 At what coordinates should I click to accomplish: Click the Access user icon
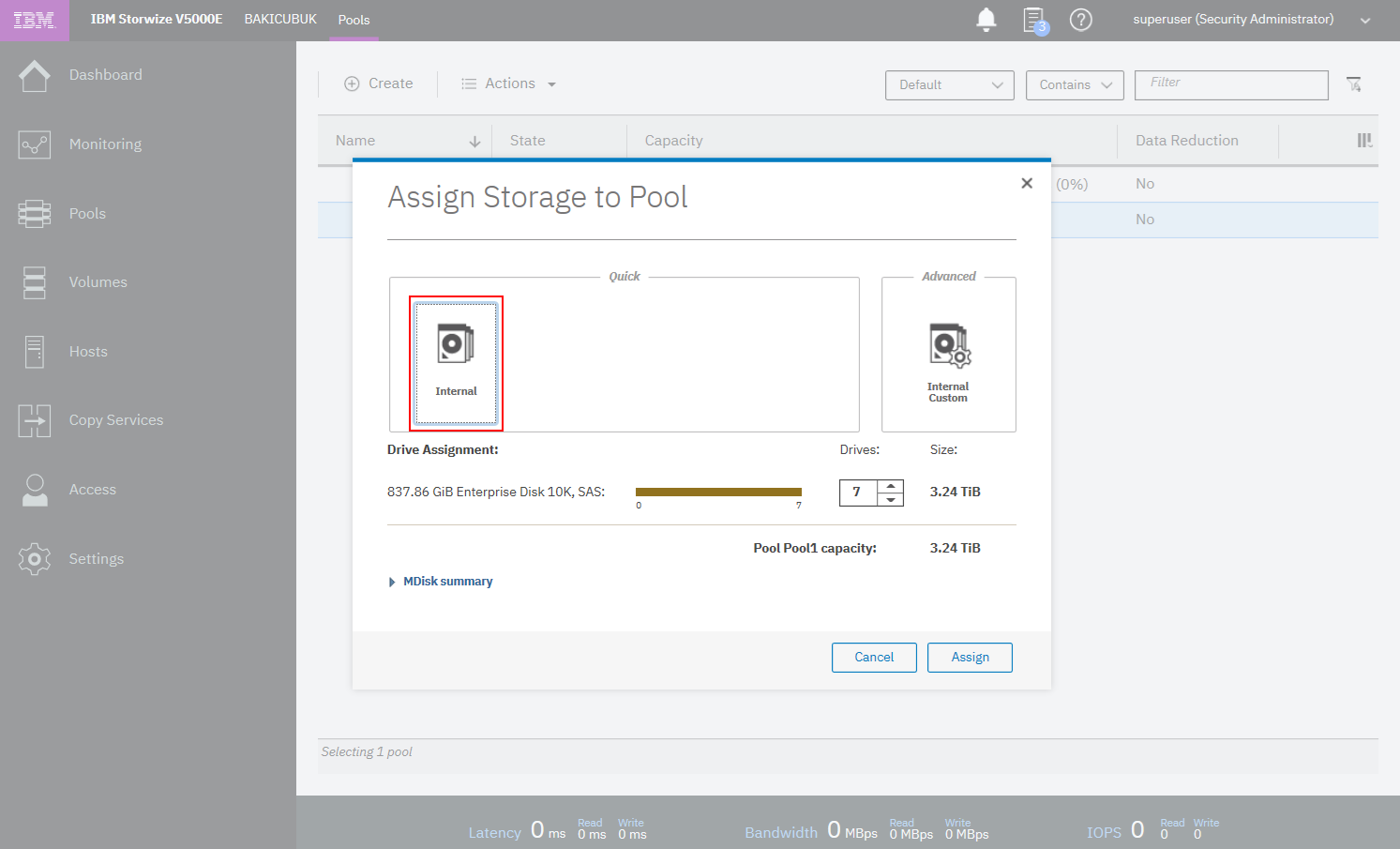pos(35,490)
